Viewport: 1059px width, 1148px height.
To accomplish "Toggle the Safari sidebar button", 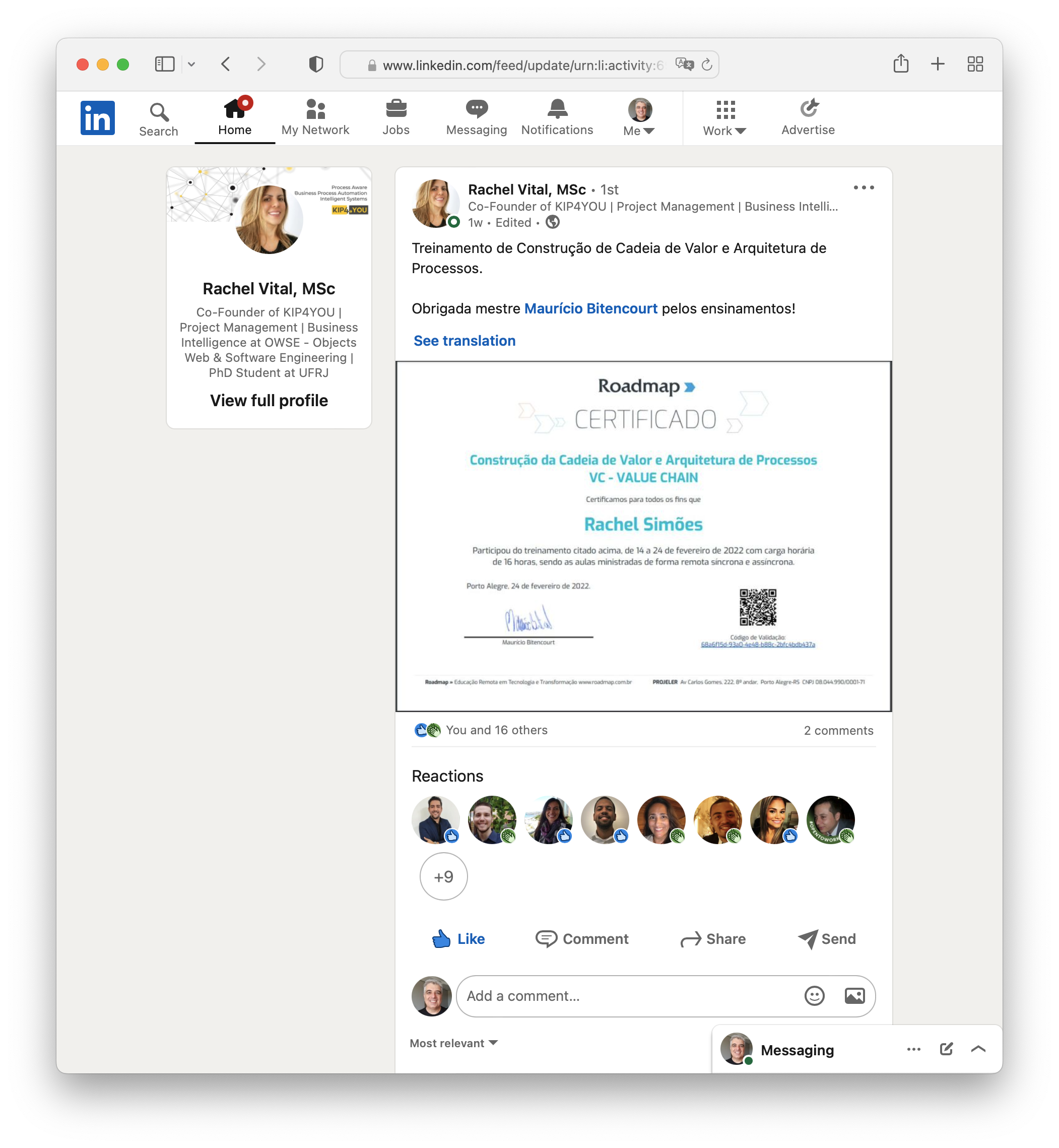I will pyautogui.click(x=165, y=63).
